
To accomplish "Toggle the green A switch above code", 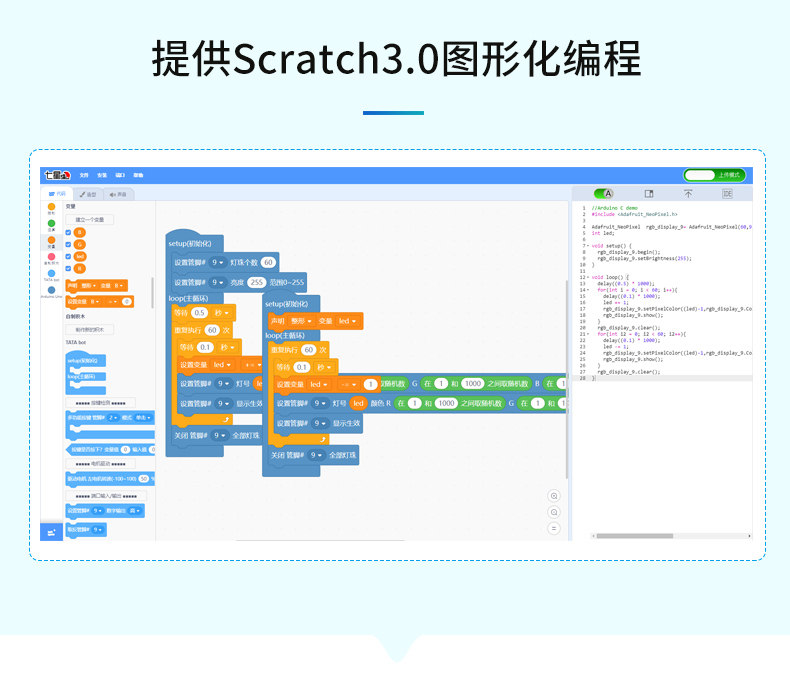I will 604,194.
